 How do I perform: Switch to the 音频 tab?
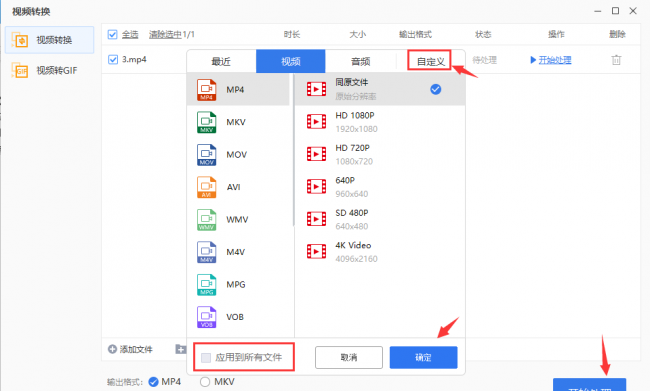pos(361,61)
